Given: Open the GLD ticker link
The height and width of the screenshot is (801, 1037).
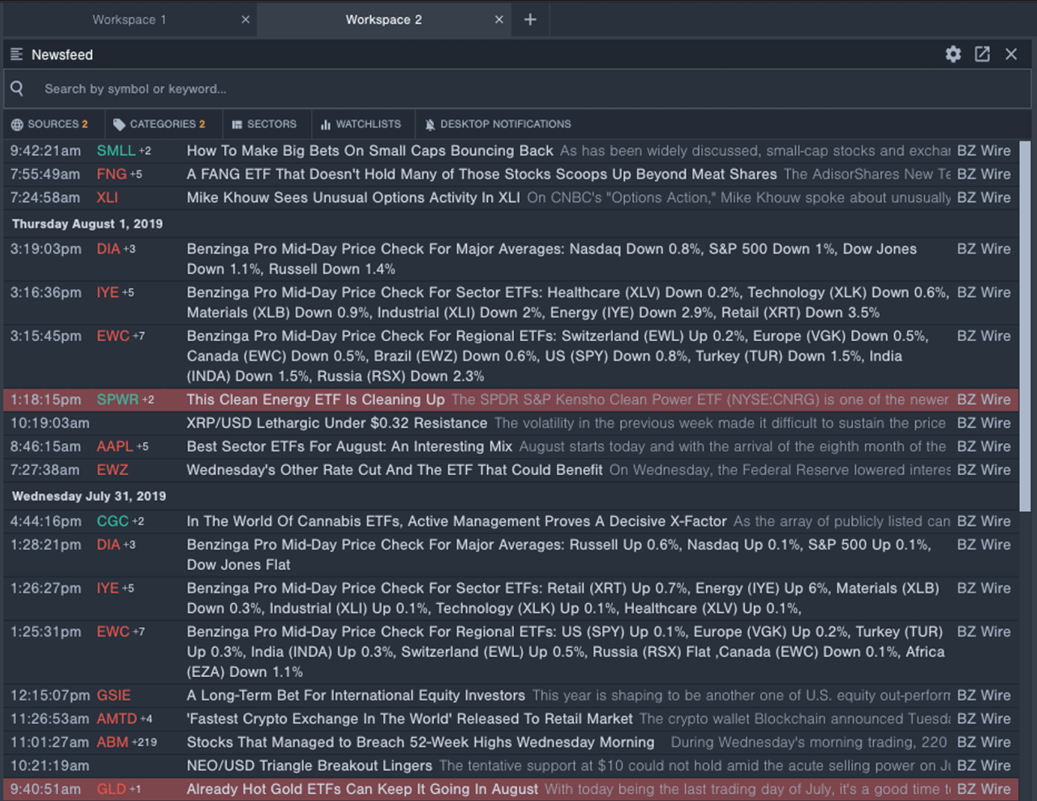Looking at the screenshot, I should point(111,789).
